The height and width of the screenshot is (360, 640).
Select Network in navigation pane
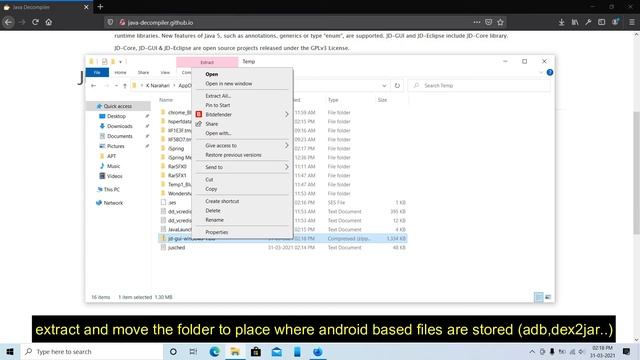coord(113,203)
